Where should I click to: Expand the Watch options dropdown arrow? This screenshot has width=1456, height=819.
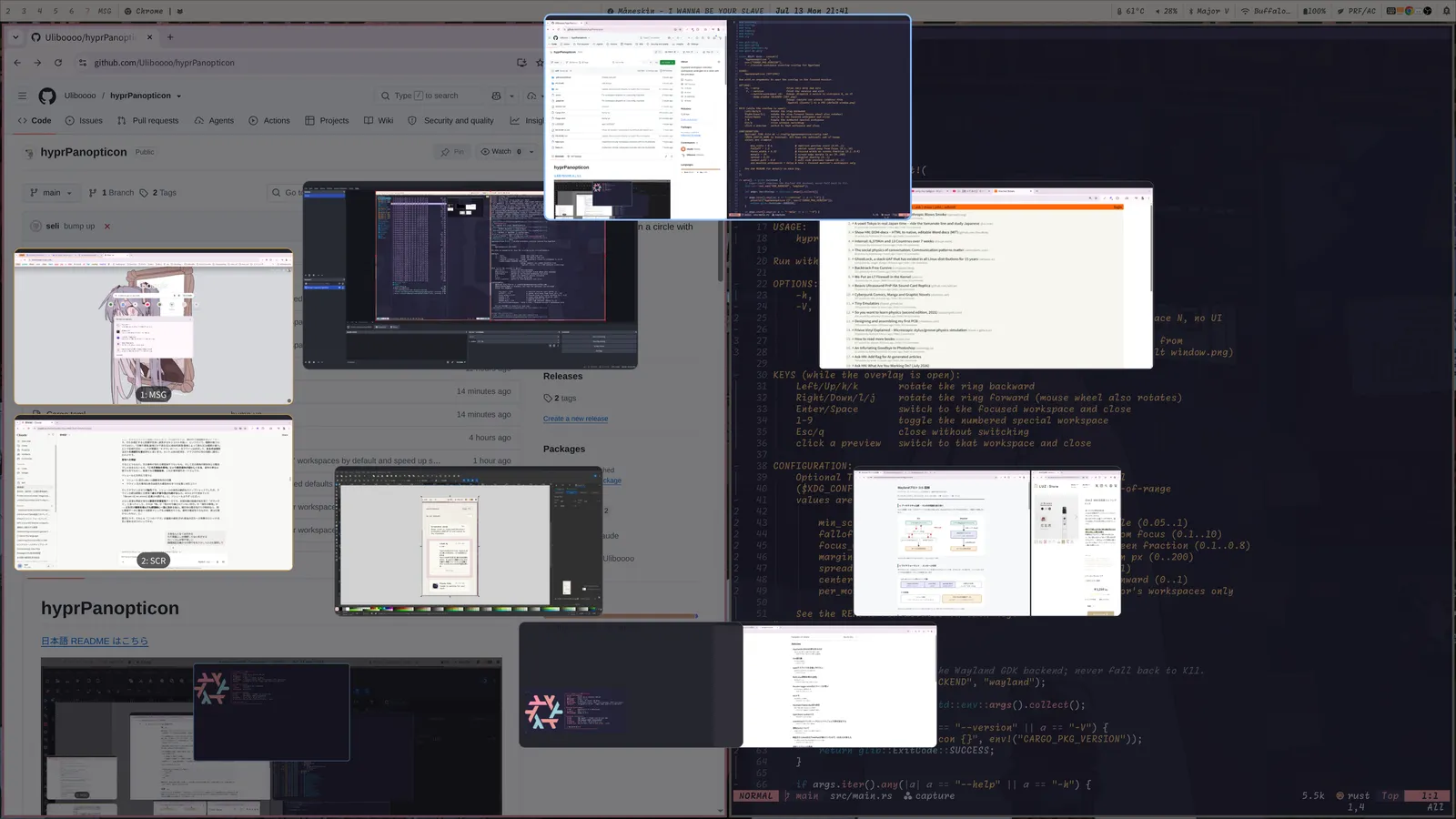click(x=531, y=152)
